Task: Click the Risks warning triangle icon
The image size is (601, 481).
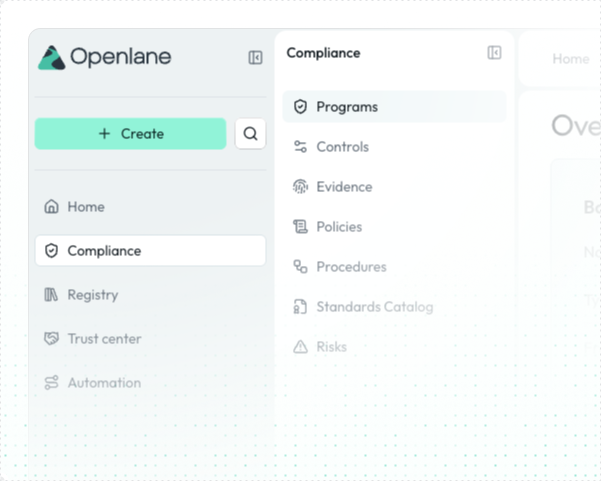Action: (x=300, y=346)
